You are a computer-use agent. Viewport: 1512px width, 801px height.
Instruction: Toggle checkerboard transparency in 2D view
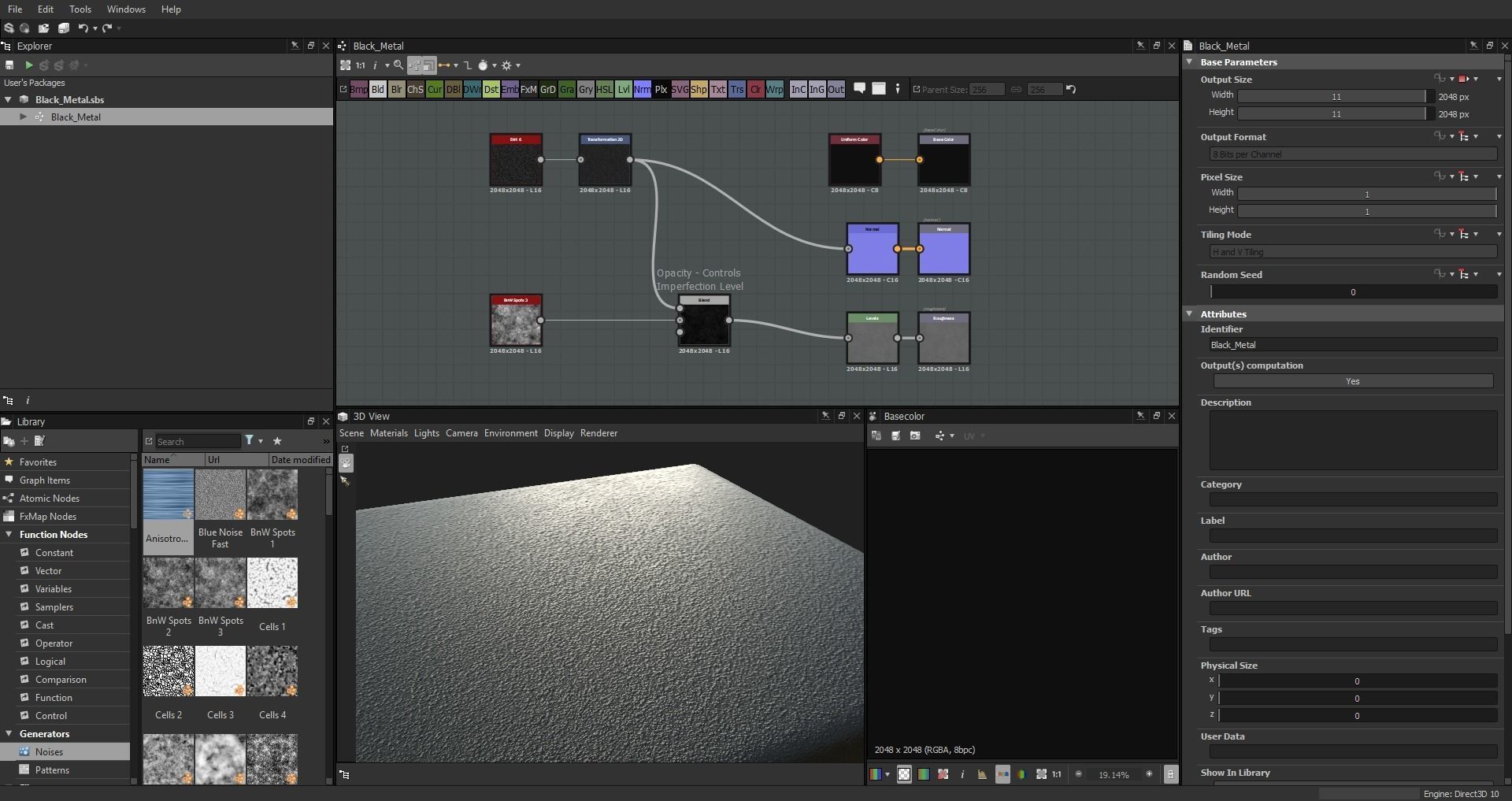point(904,775)
